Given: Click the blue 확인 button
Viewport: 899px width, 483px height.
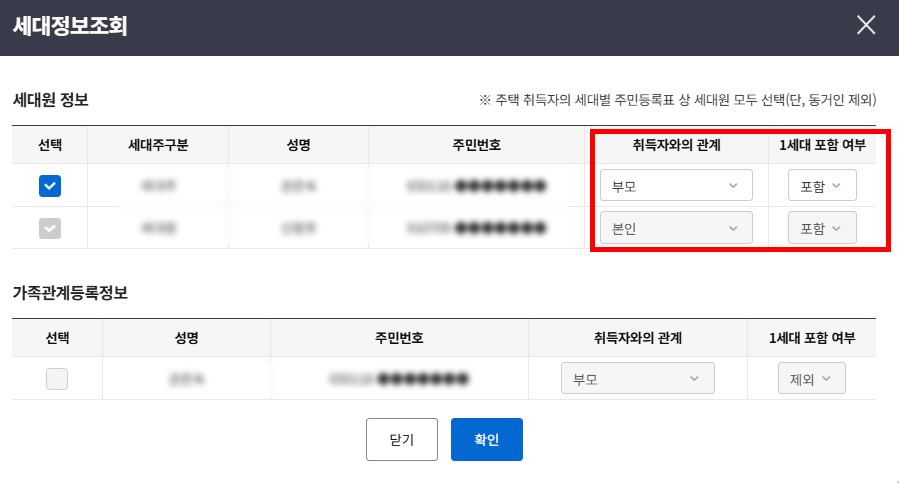Looking at the screenshot, I should point(486,439).
